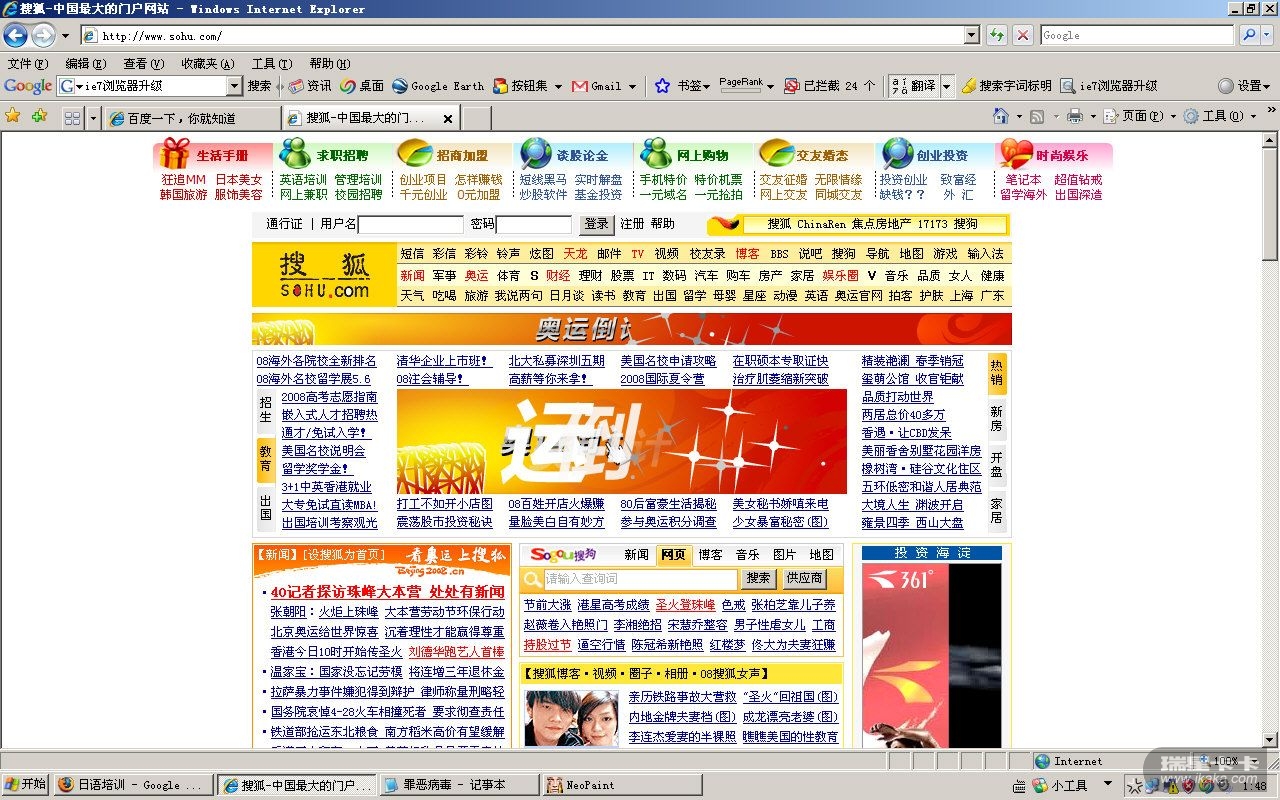Print the page using the printer icon

1074,116
